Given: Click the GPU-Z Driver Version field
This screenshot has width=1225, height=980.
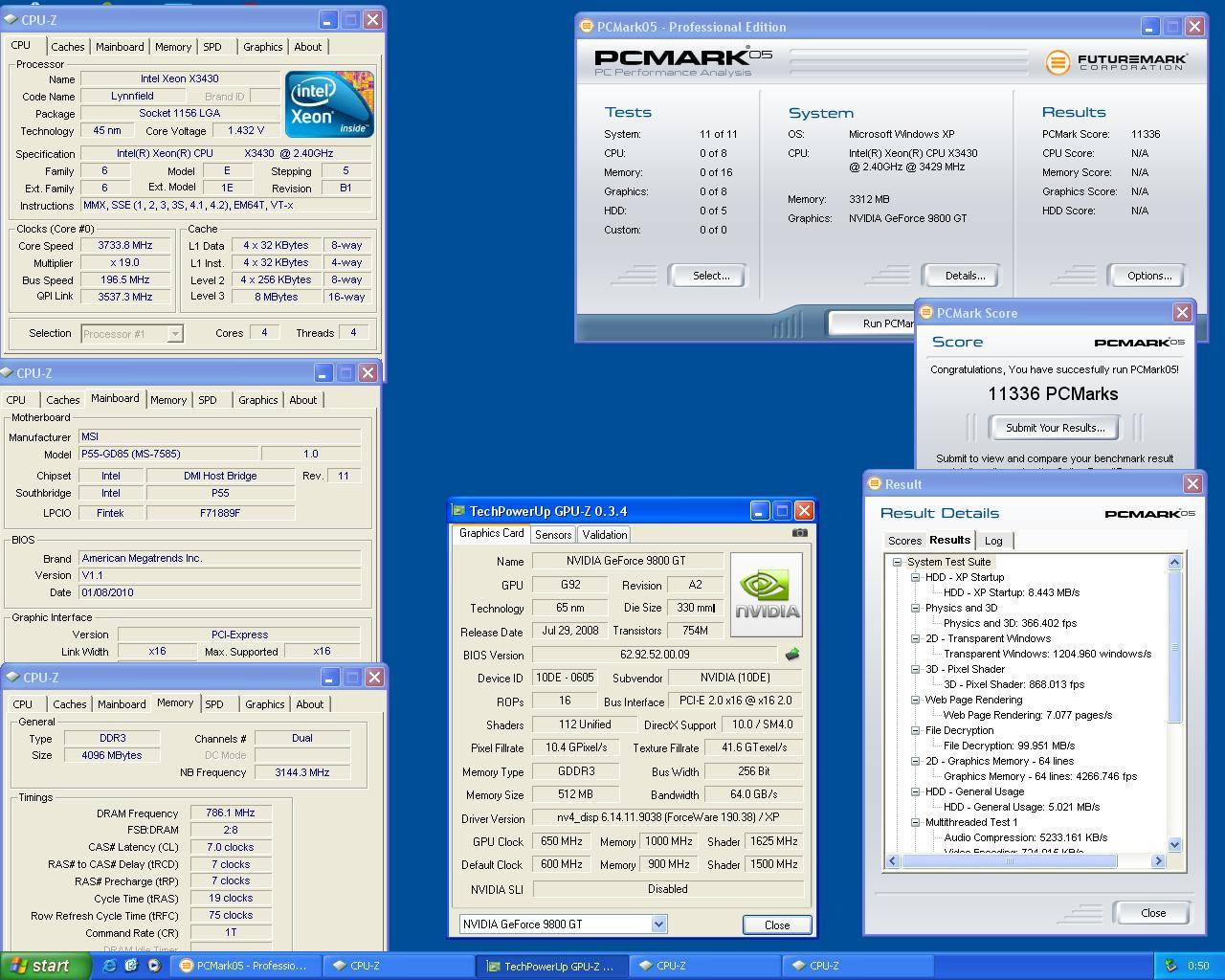Looking at the screenshot, I should (668, 818).
